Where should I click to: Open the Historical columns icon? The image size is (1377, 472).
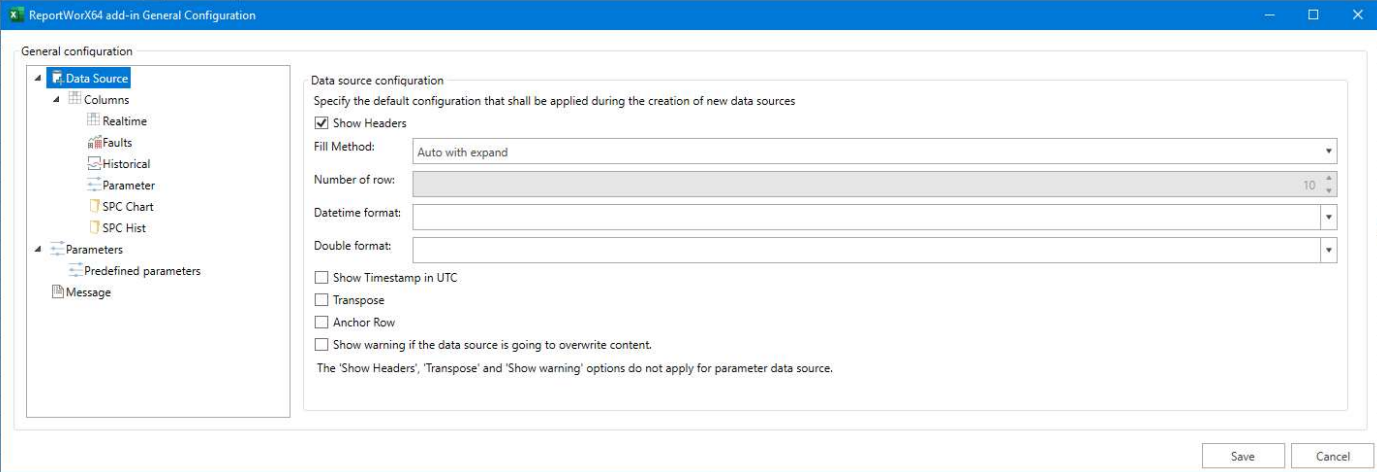pos(94,164)
